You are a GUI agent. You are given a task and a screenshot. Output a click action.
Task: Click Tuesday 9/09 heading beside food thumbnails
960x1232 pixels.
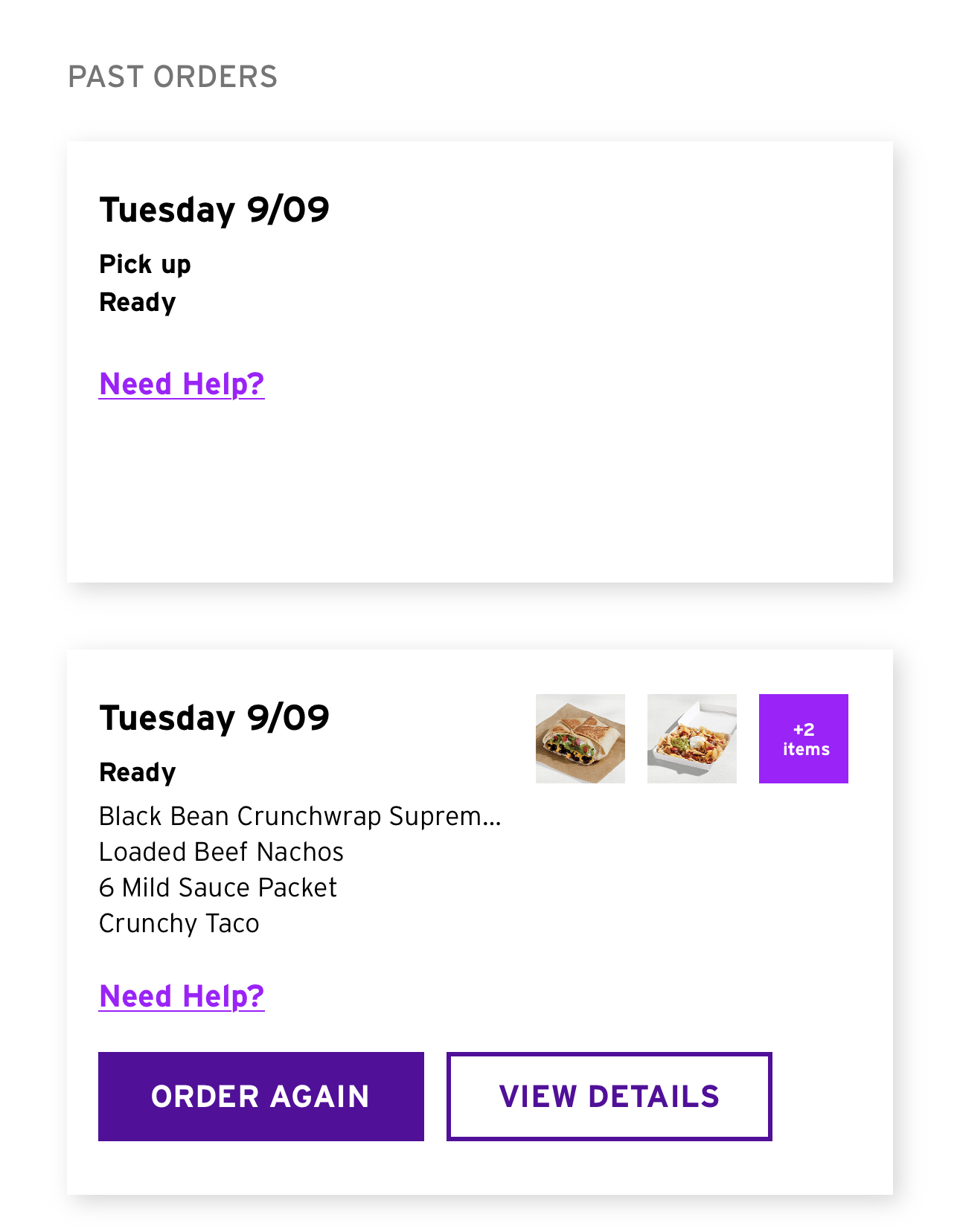click(214, 718)
